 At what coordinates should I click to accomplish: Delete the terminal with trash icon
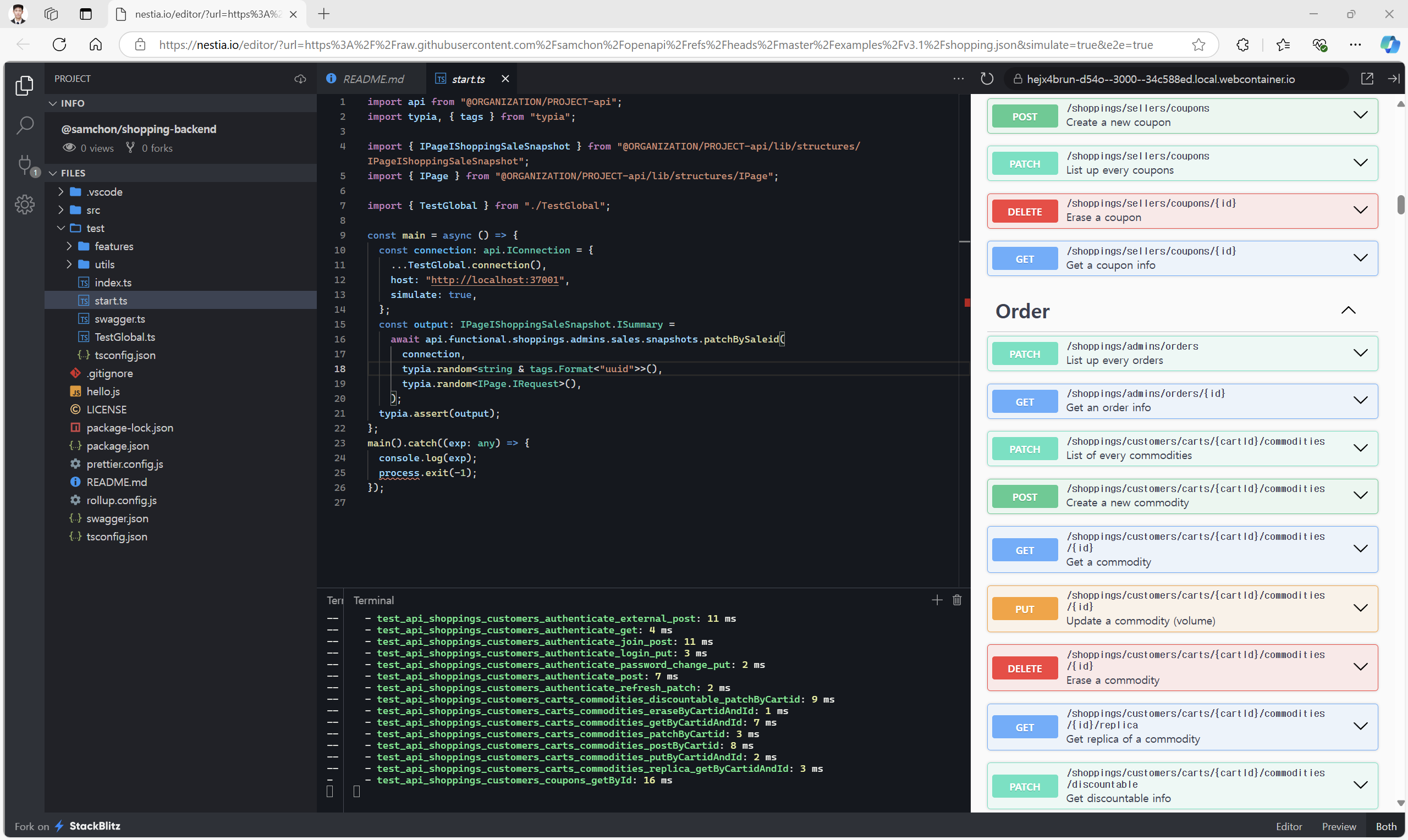[x=957, y=600]
